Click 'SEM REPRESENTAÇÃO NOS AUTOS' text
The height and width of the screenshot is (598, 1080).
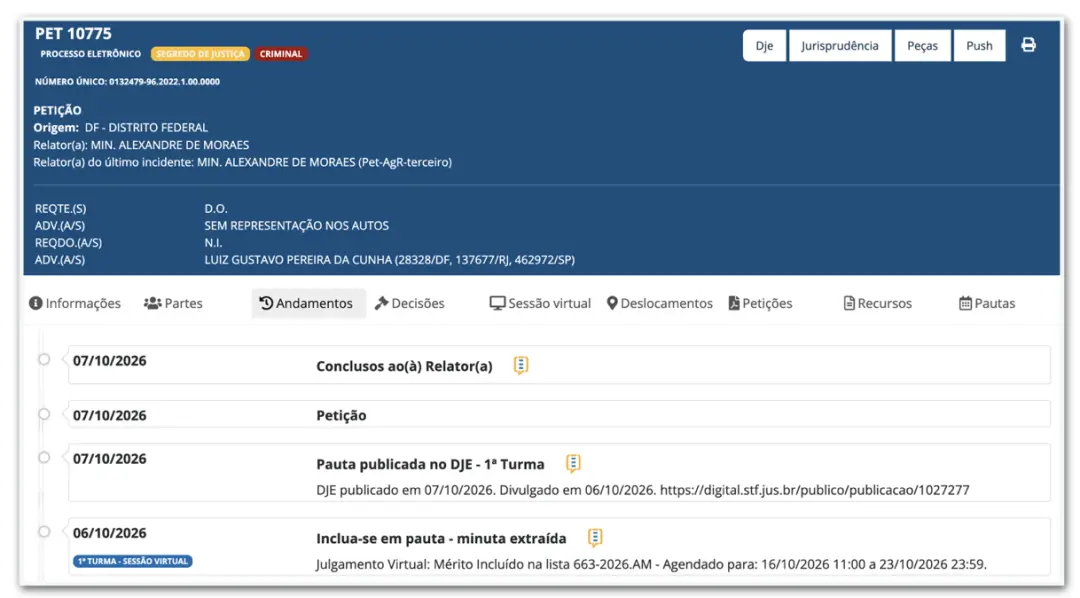click(x=296, y=225)
